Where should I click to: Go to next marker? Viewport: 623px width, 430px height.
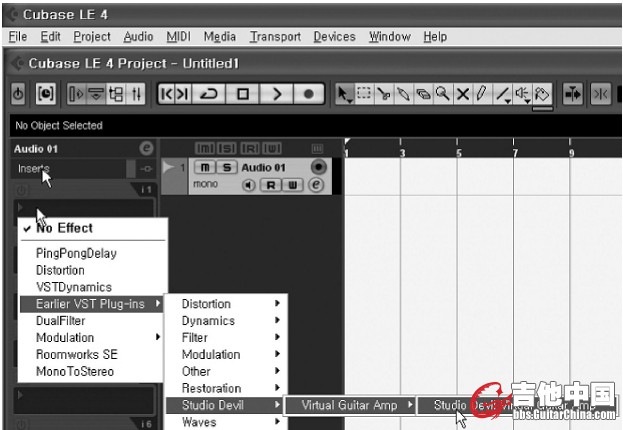pyautogui.click(x=183, y=94)
